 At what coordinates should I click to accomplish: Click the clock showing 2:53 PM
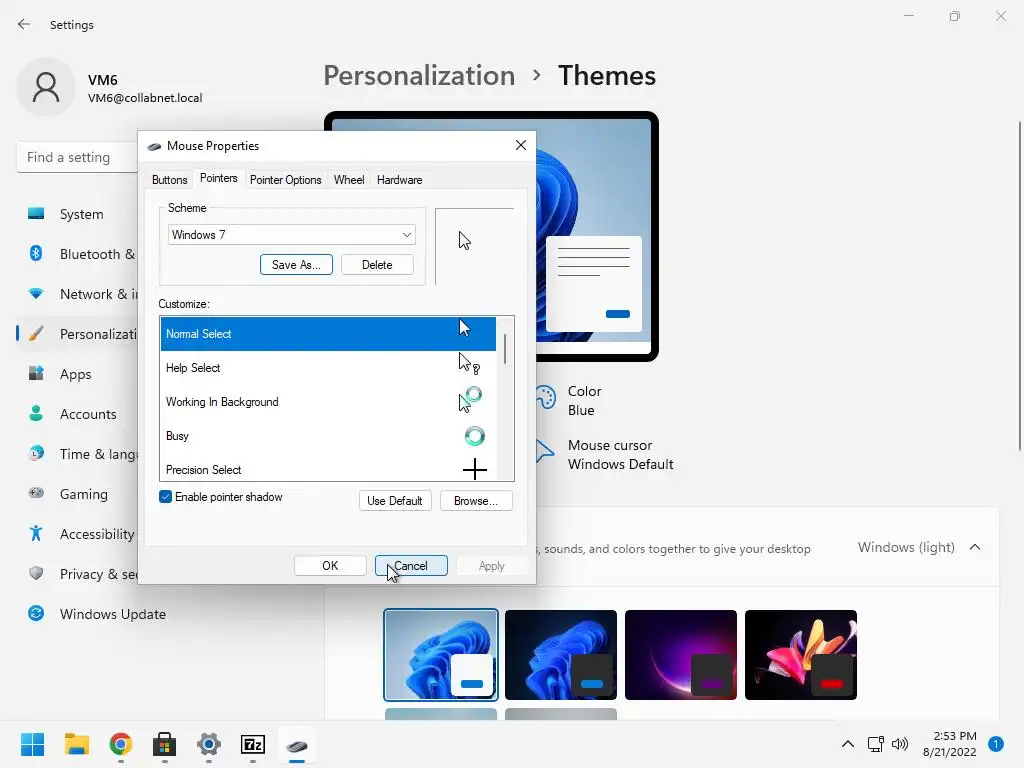pos(950,744)
